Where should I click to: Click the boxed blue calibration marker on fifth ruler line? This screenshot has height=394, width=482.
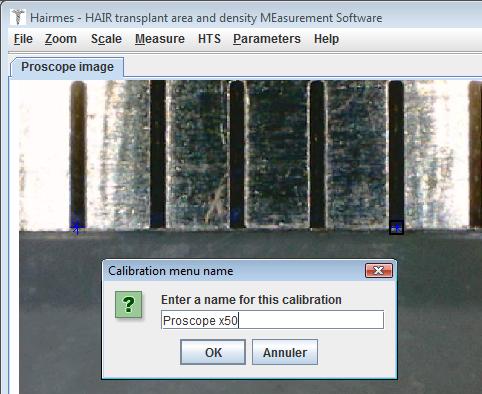(x=396, y=229)
